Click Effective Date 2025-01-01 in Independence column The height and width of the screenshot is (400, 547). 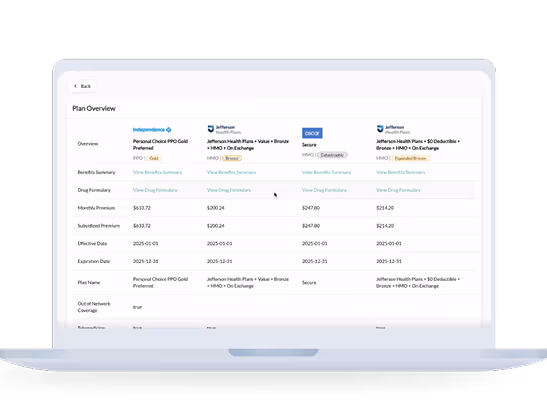click(x=146, y=243)
